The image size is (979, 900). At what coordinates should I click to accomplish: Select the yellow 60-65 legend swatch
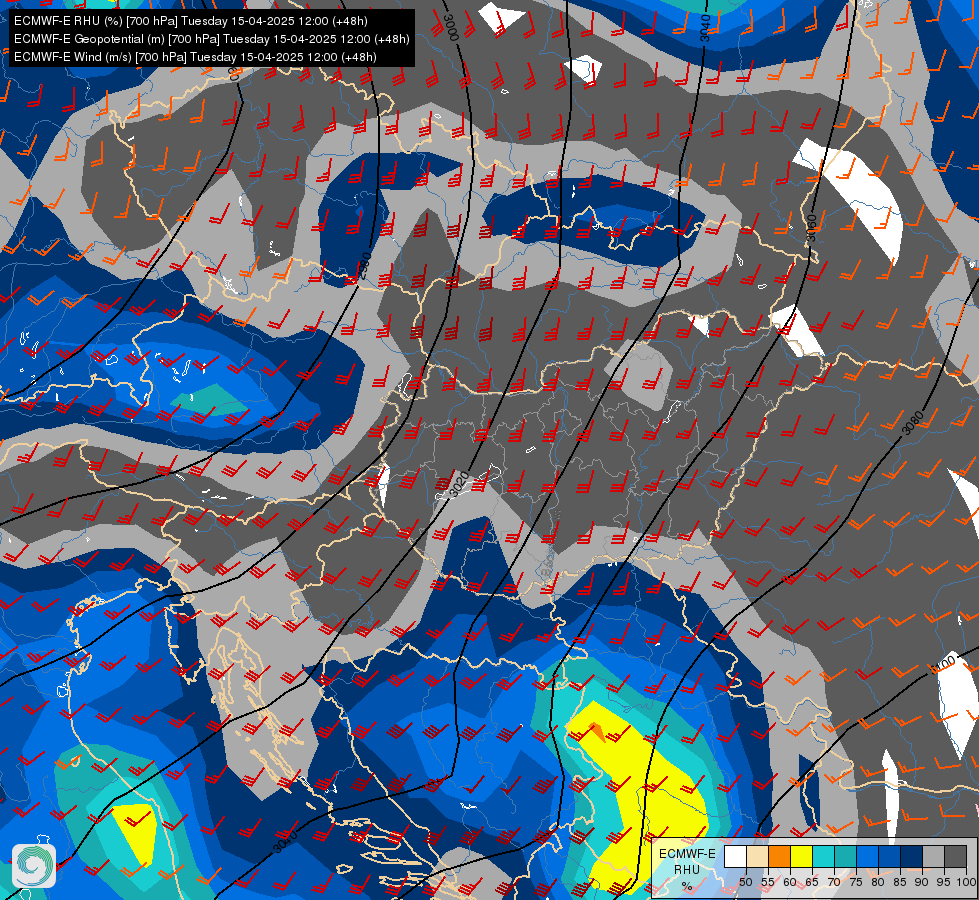(x=801, y=857)
